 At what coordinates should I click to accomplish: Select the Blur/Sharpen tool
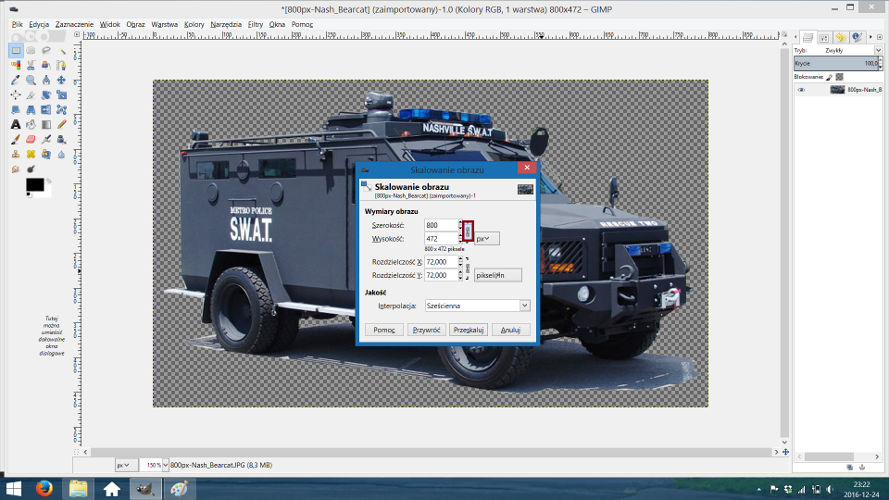tap(61, 154)
